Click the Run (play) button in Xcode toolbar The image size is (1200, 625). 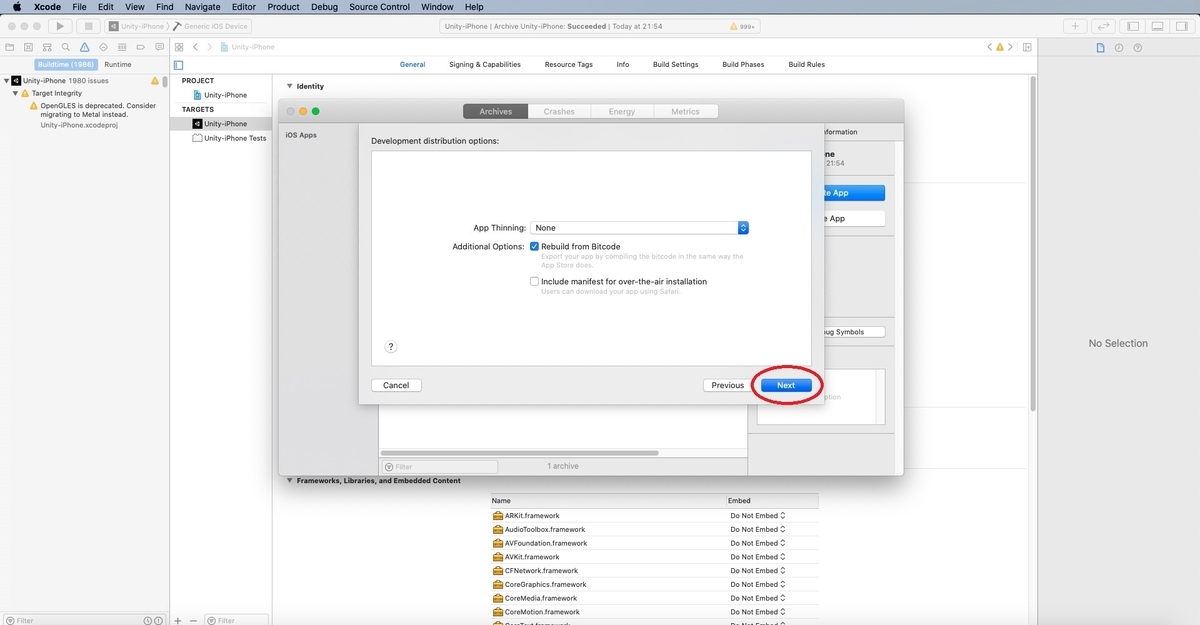click(60, 26)
